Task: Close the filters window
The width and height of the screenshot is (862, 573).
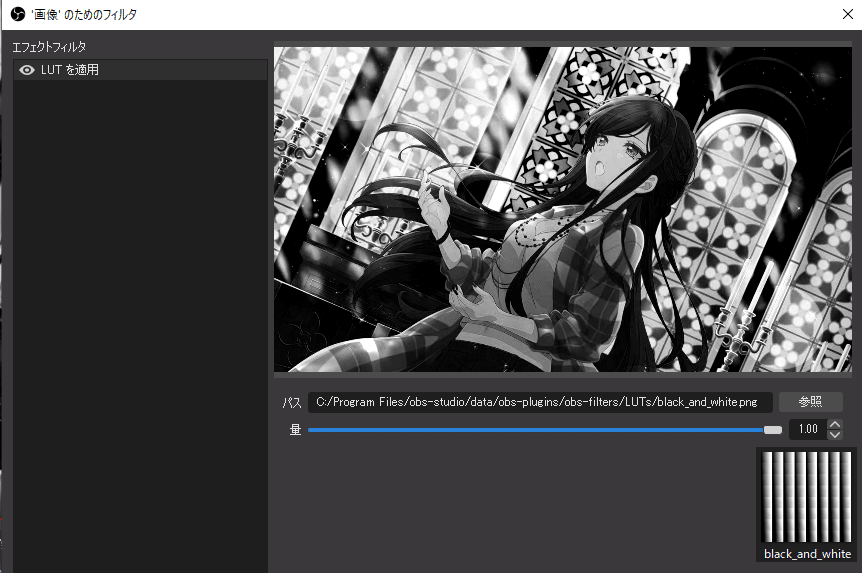Action: [848, 14]
